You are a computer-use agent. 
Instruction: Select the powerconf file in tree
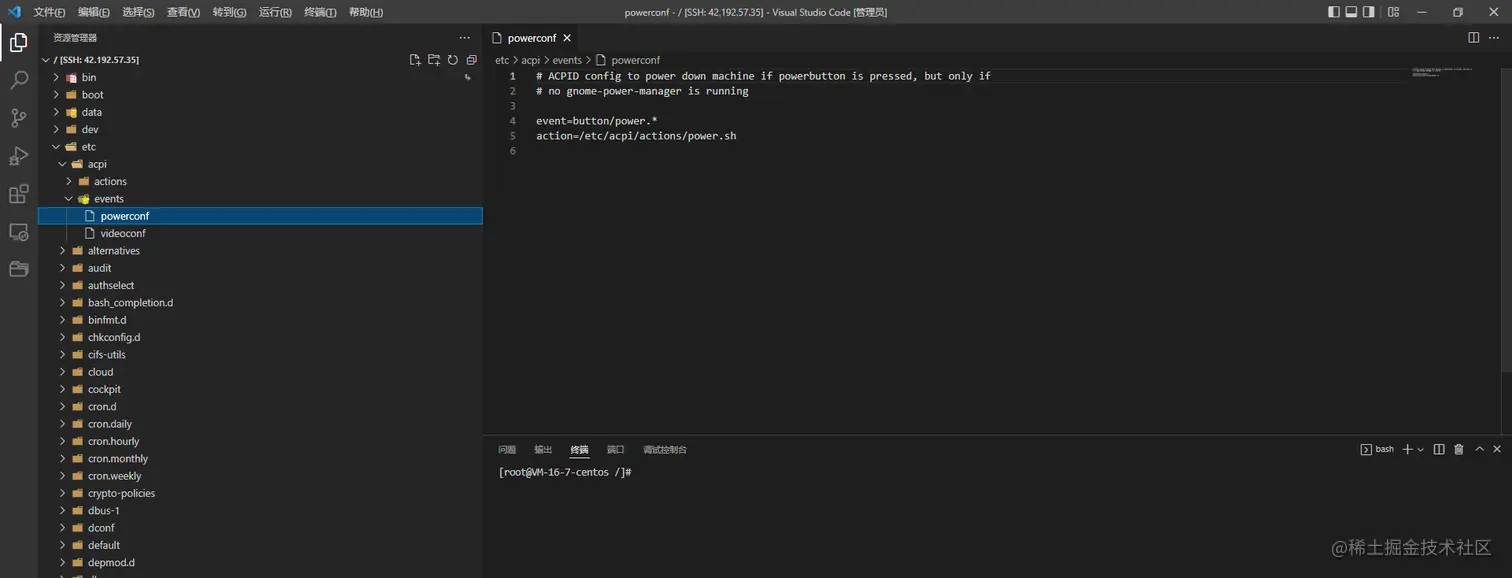(260, 216)
